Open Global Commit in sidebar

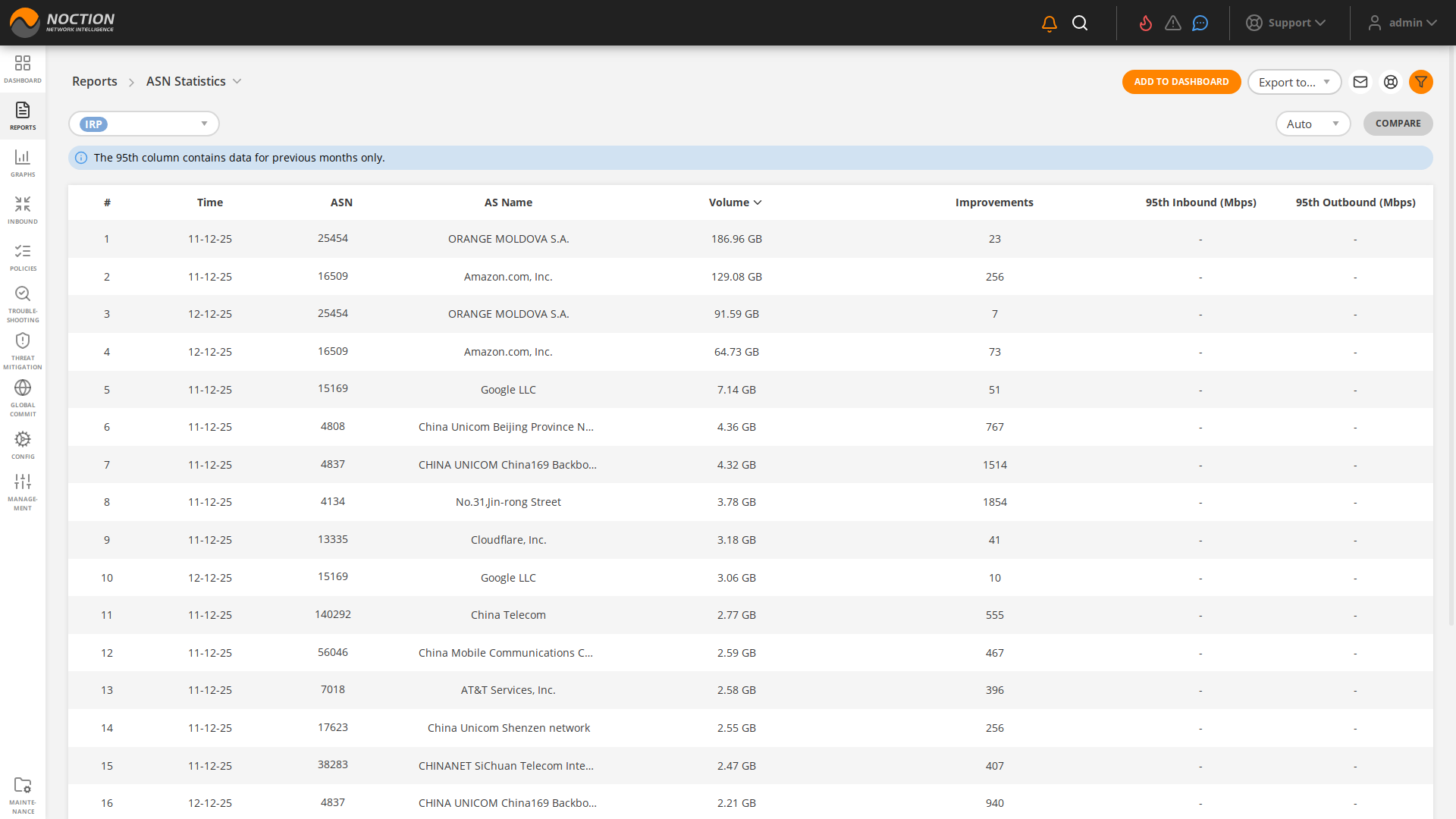tap(23, 398)
